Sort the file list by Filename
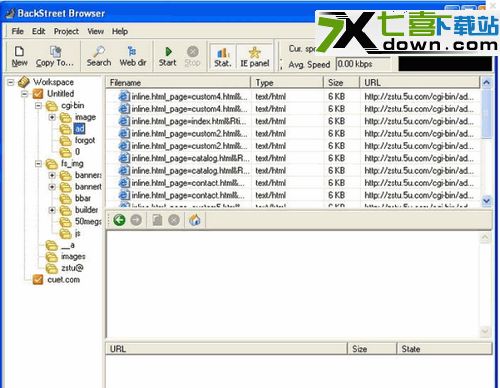This screenshot has width=500, height=388. (178, 82)
